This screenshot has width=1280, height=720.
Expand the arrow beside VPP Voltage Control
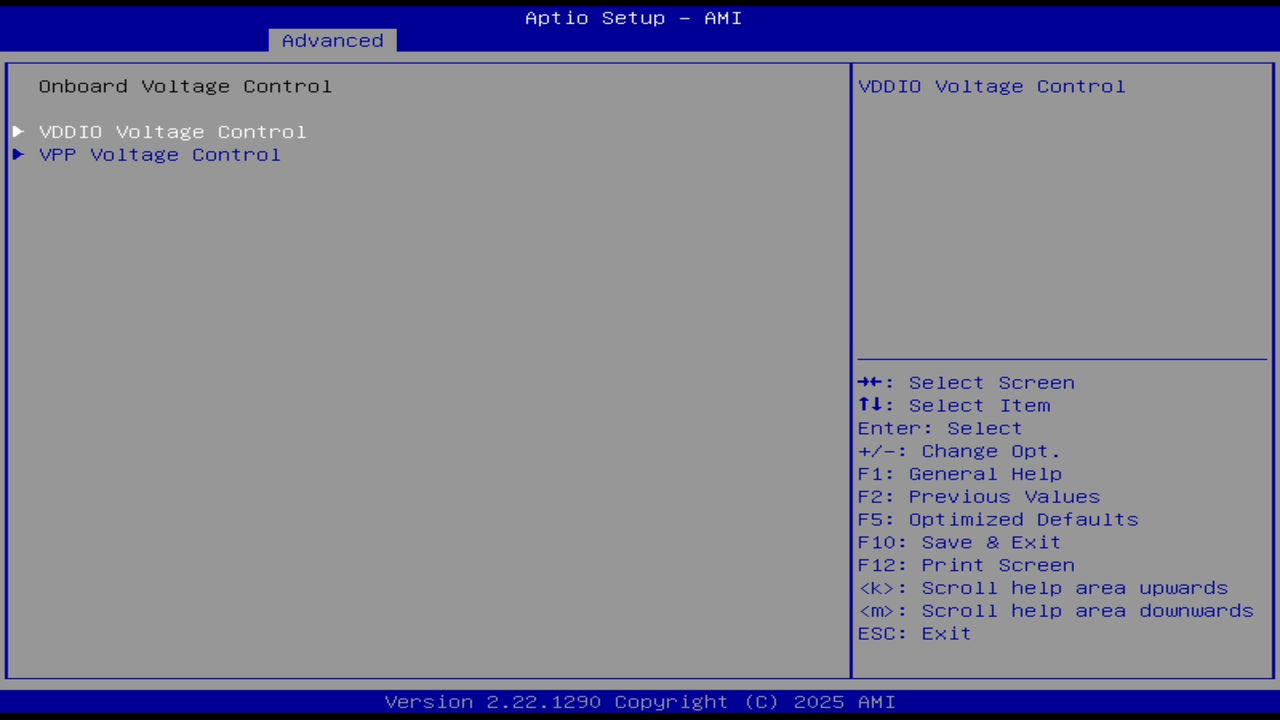pos(18,154)
